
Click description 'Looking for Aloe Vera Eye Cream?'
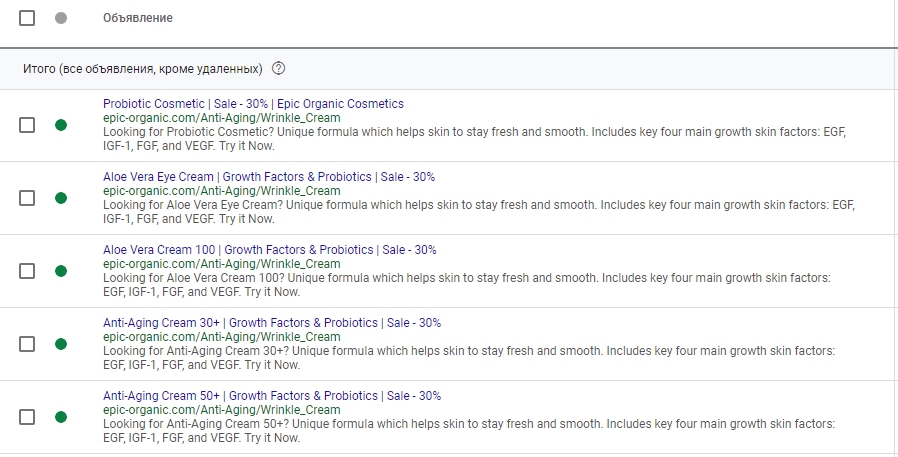[x=479, y=212]
